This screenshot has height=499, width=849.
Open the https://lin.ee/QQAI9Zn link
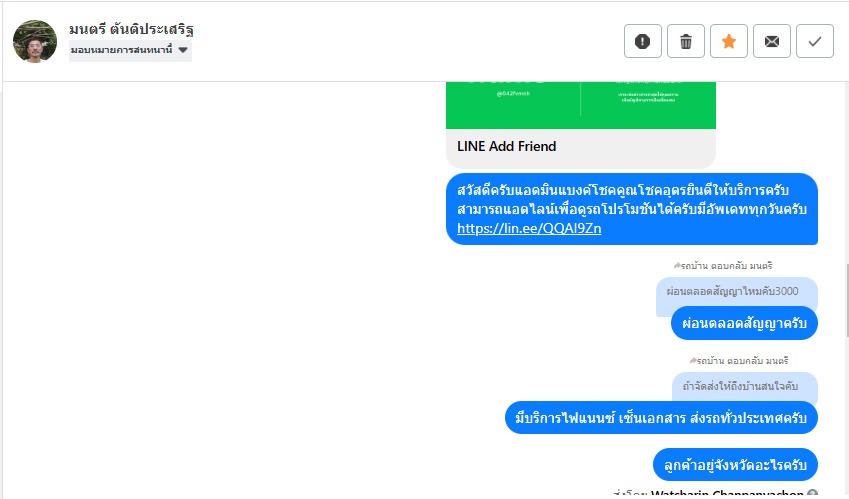tap(529, 228)
